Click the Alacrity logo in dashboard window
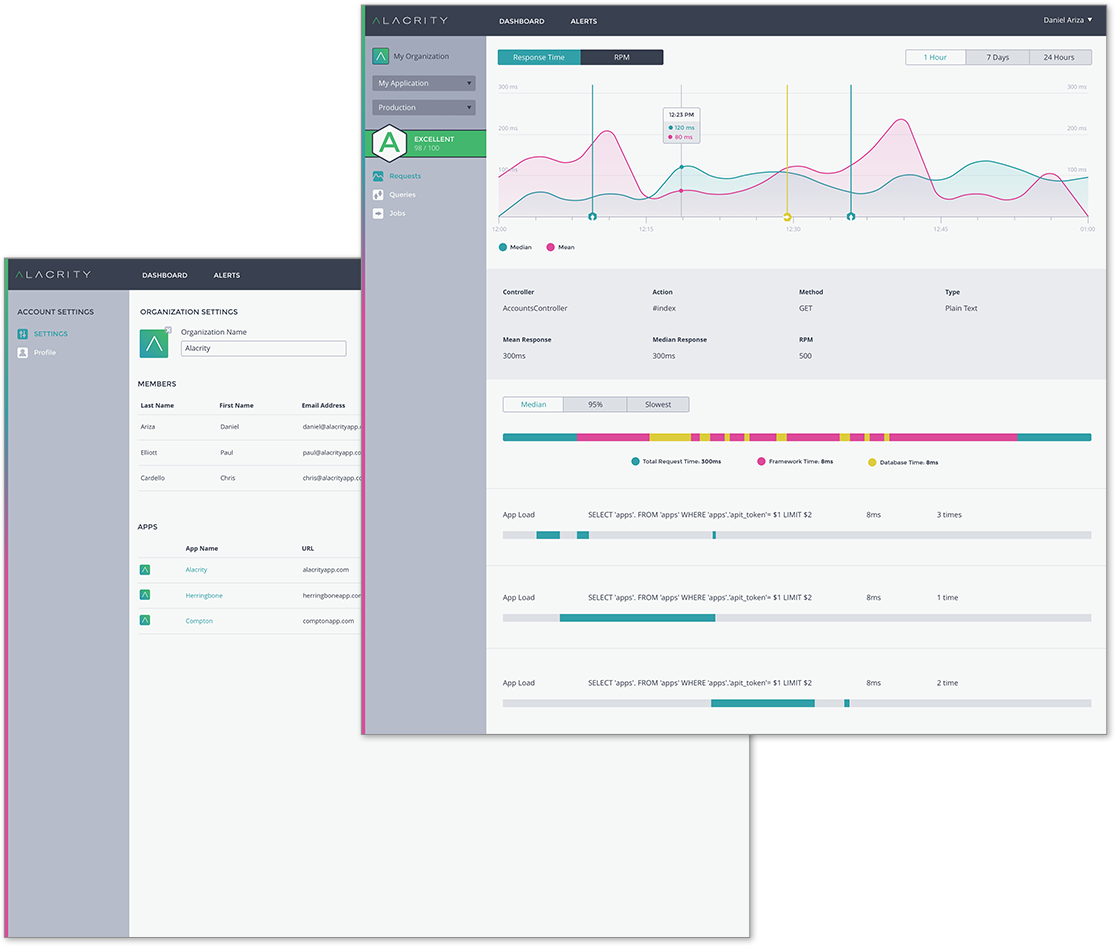The image size is (1115, 946). pyautogui.click(x=410, y=21)
